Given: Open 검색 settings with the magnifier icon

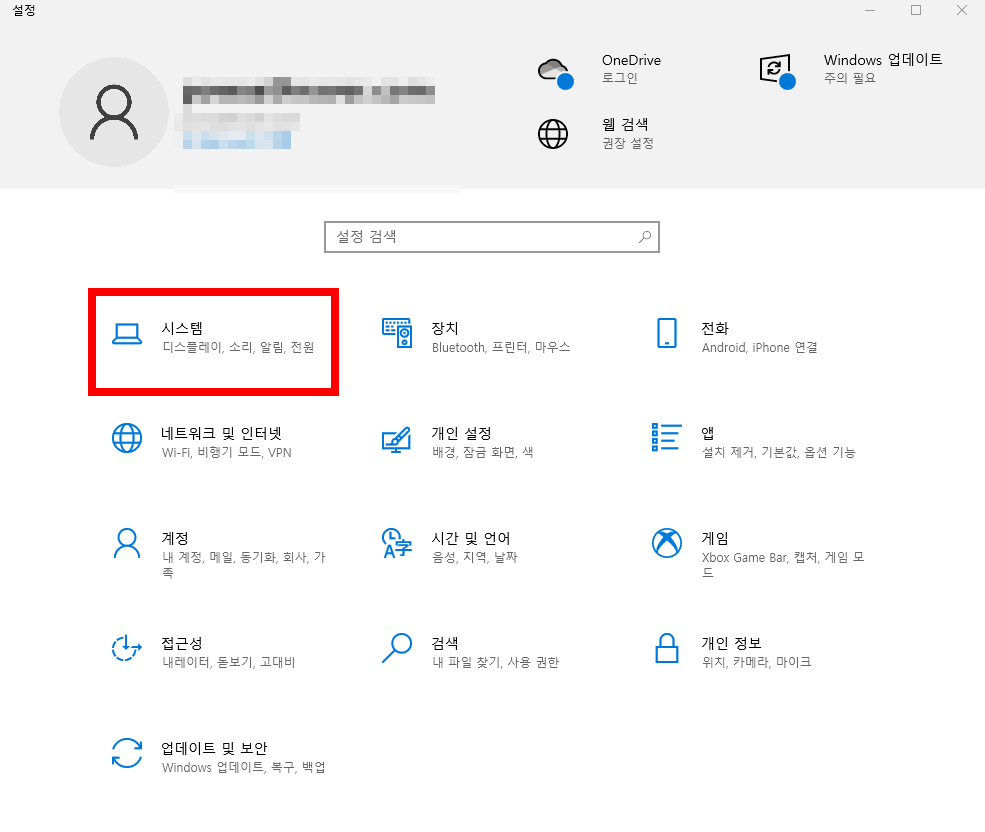Looking at the screenshot, I should (x=397, y=650).
